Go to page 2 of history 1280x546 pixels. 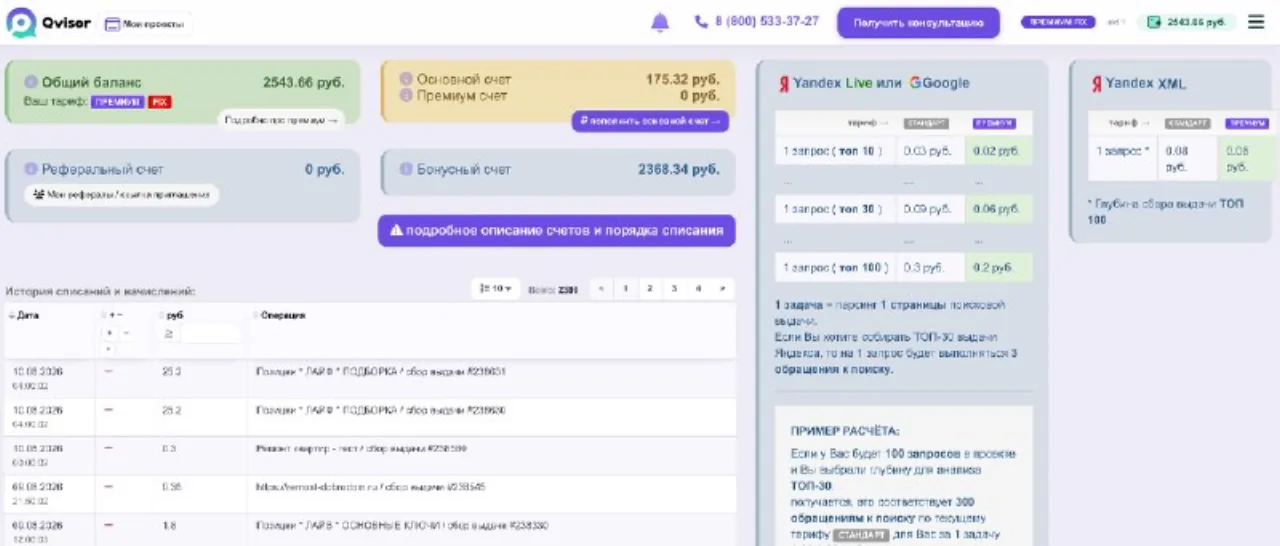coord(649,289)
